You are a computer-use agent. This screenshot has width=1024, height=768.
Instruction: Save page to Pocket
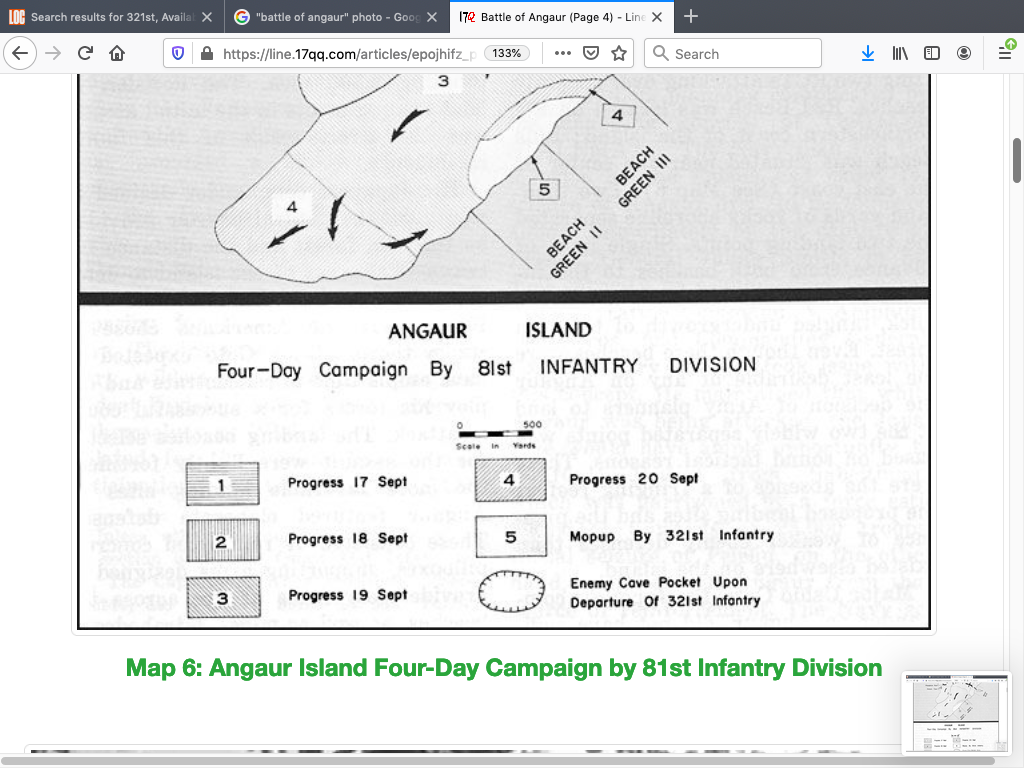(591, 54)
